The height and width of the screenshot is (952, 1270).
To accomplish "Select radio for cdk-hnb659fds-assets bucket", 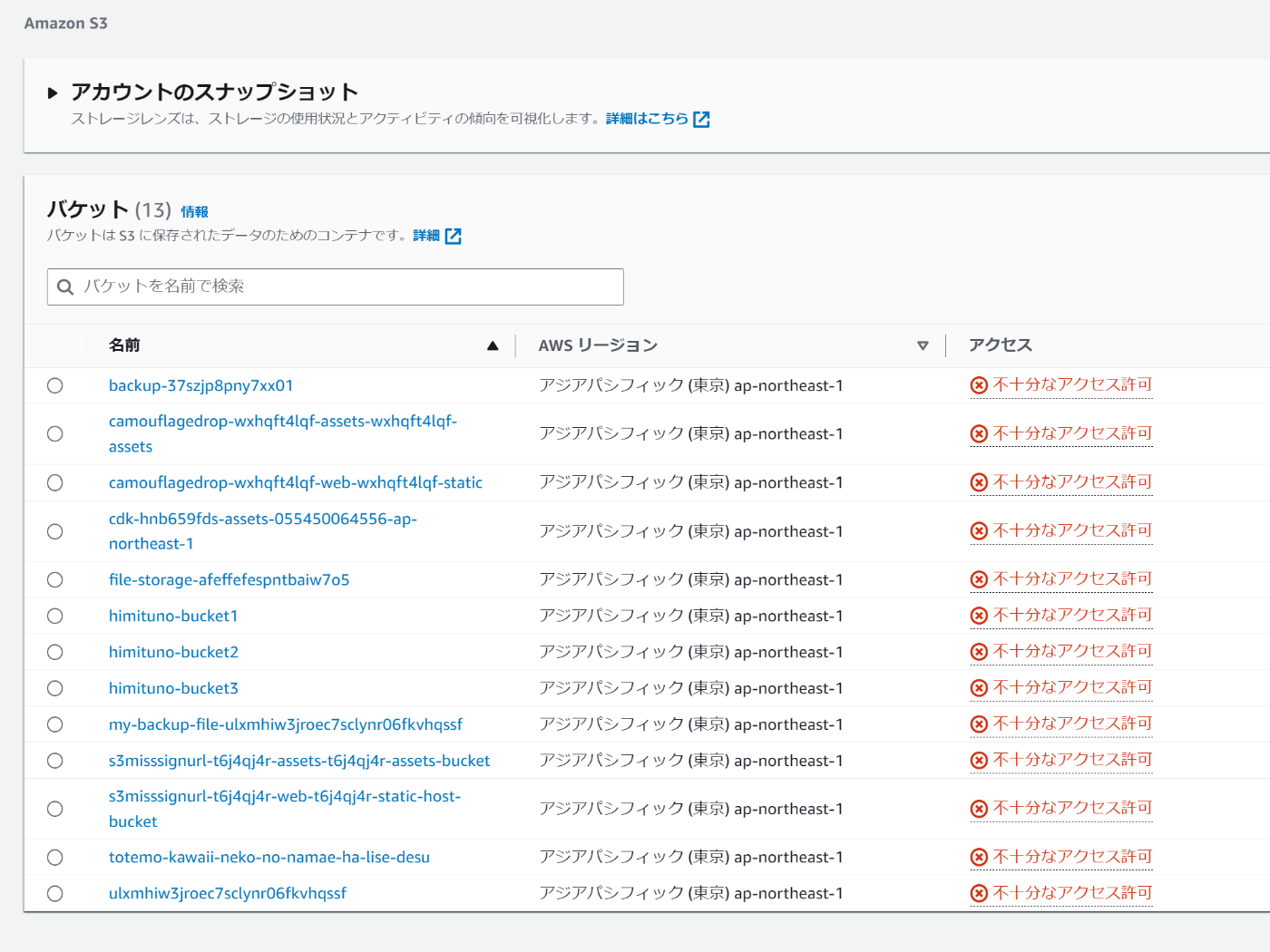I will point(55,531).
